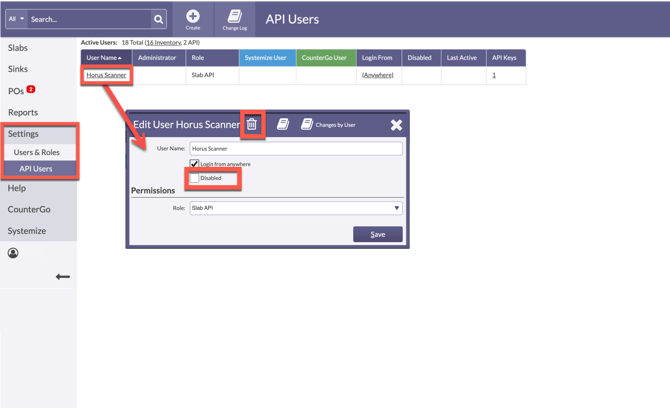Sort by User Name column header
The width and height of the screenshot is (670, 408).
[x=104, y=58]
